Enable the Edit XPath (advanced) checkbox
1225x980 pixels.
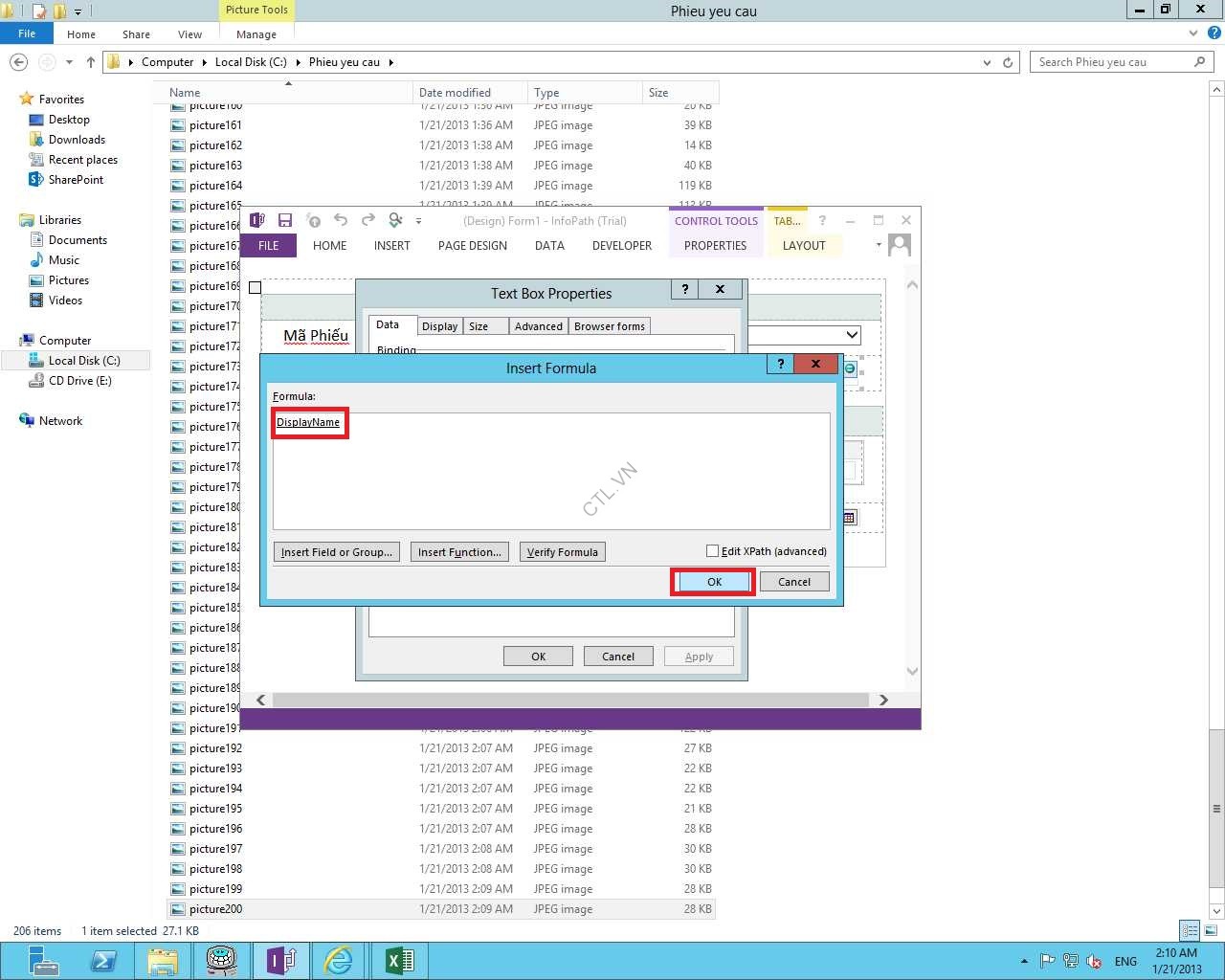pos(712,551)
